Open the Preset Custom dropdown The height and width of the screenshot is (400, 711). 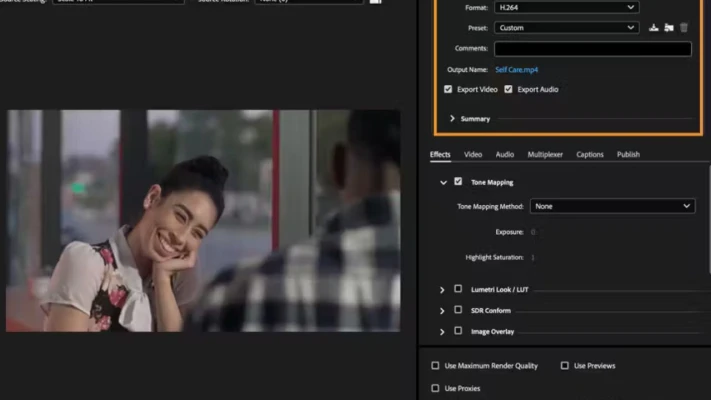click(566, 28)
